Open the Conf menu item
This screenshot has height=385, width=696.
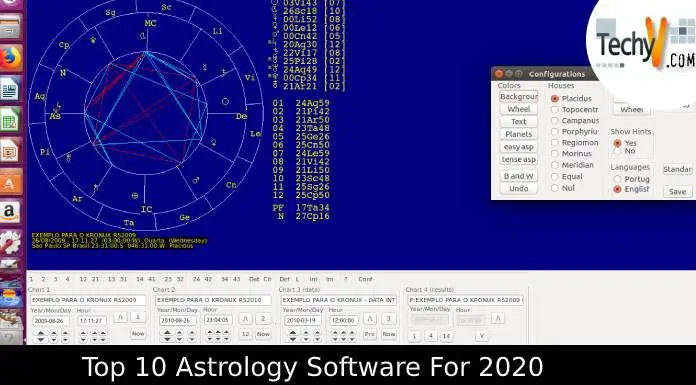(x=365, y=279)
